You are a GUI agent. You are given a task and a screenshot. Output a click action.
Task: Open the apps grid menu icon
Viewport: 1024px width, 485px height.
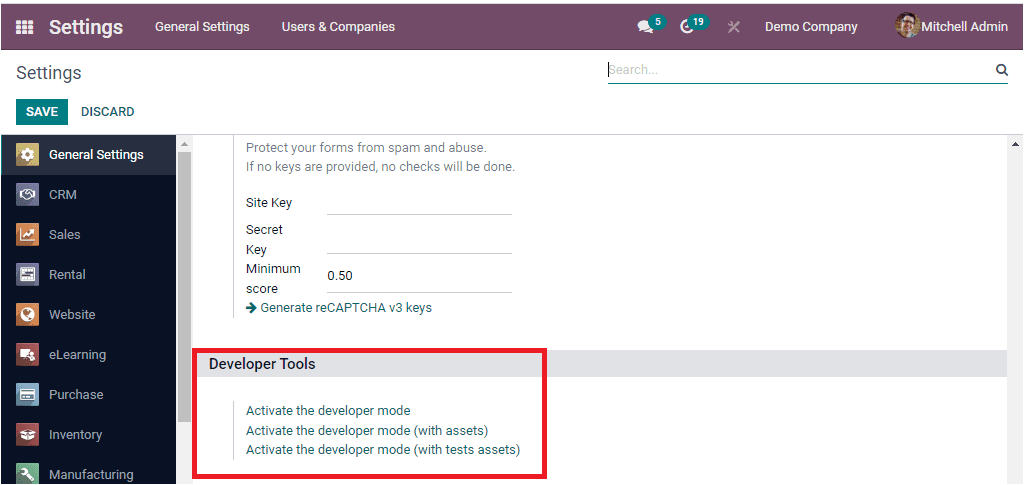(x=24, y=27)
